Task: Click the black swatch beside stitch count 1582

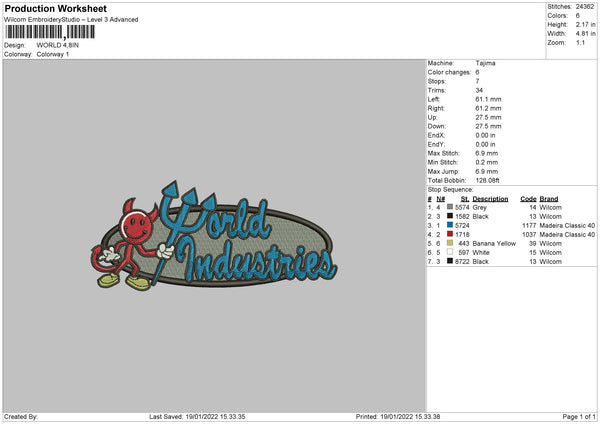Action: (x=450, y=216)
